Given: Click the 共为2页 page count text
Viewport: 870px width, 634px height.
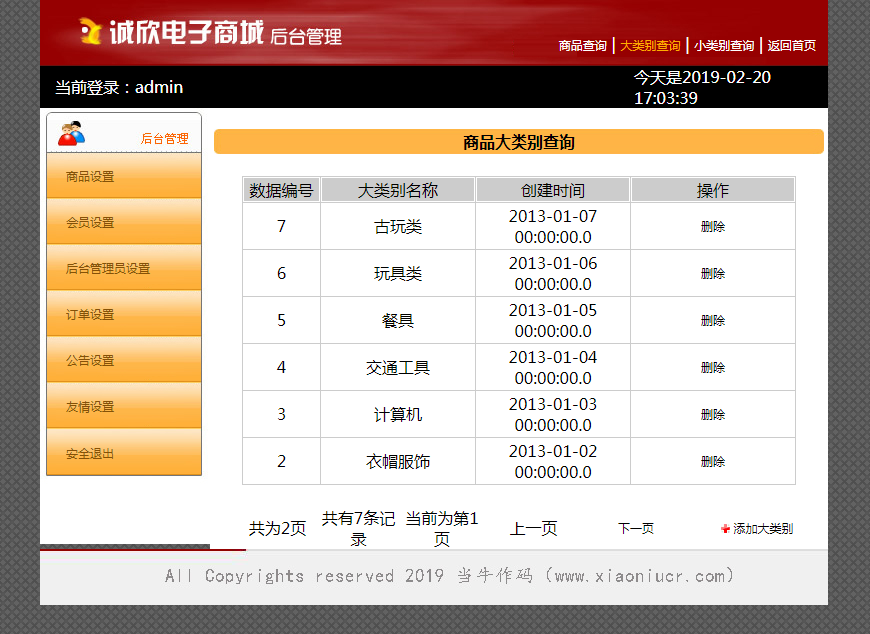Looking at the screenshot, I should click(277, 529).
